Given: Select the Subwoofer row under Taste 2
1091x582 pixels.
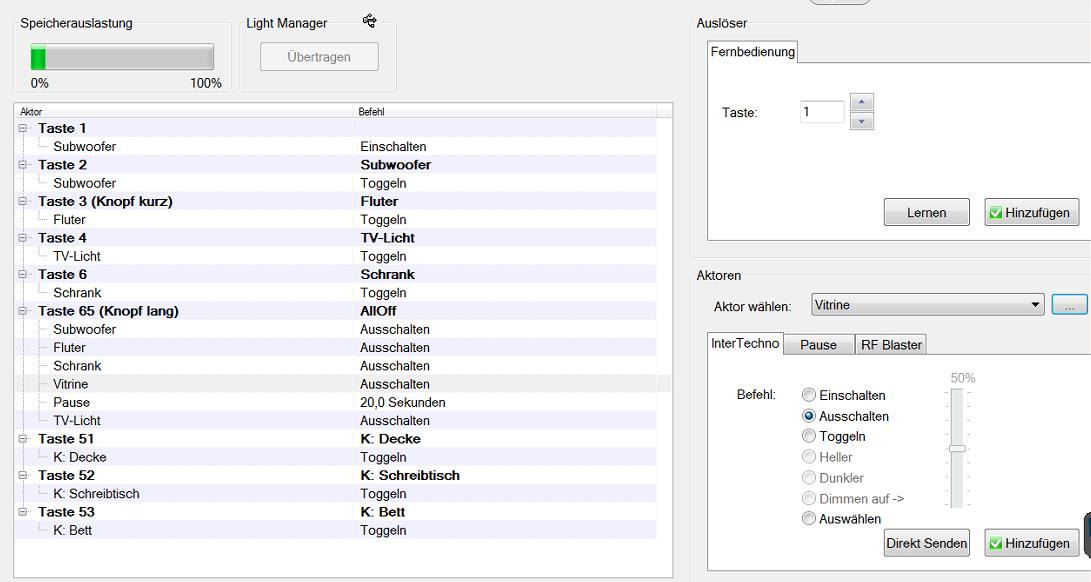Looking at the screenshot, I should click(335, 183).
